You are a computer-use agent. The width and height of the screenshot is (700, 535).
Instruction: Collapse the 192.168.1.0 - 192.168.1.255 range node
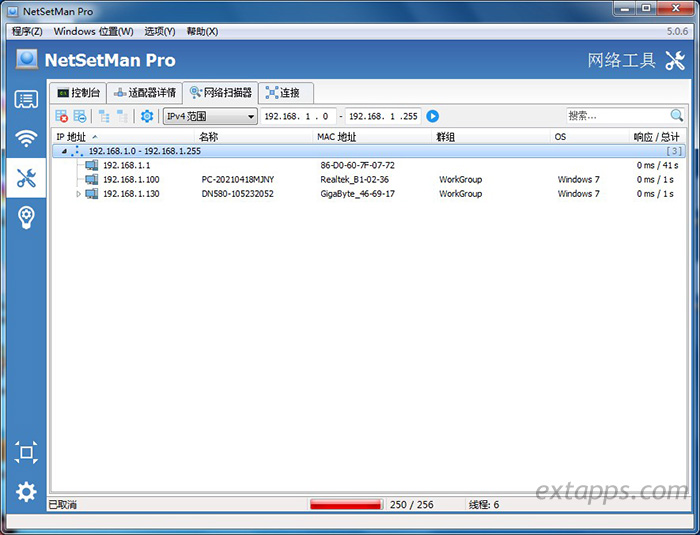click(x=64, y=151)
